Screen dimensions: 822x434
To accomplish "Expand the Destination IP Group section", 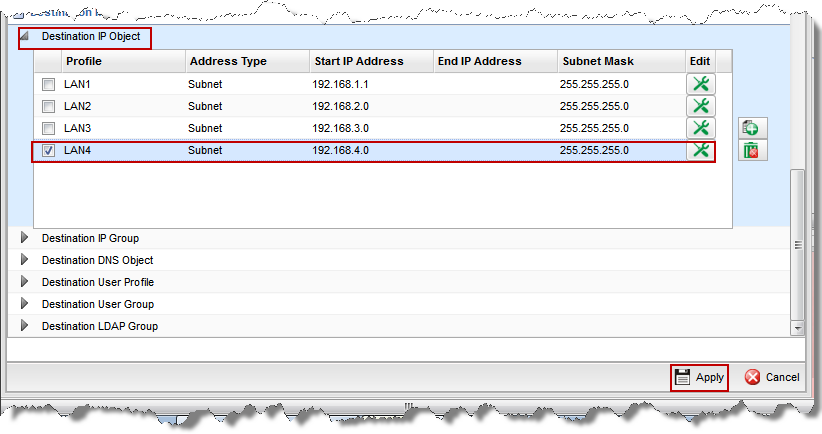I will point(25,238).
